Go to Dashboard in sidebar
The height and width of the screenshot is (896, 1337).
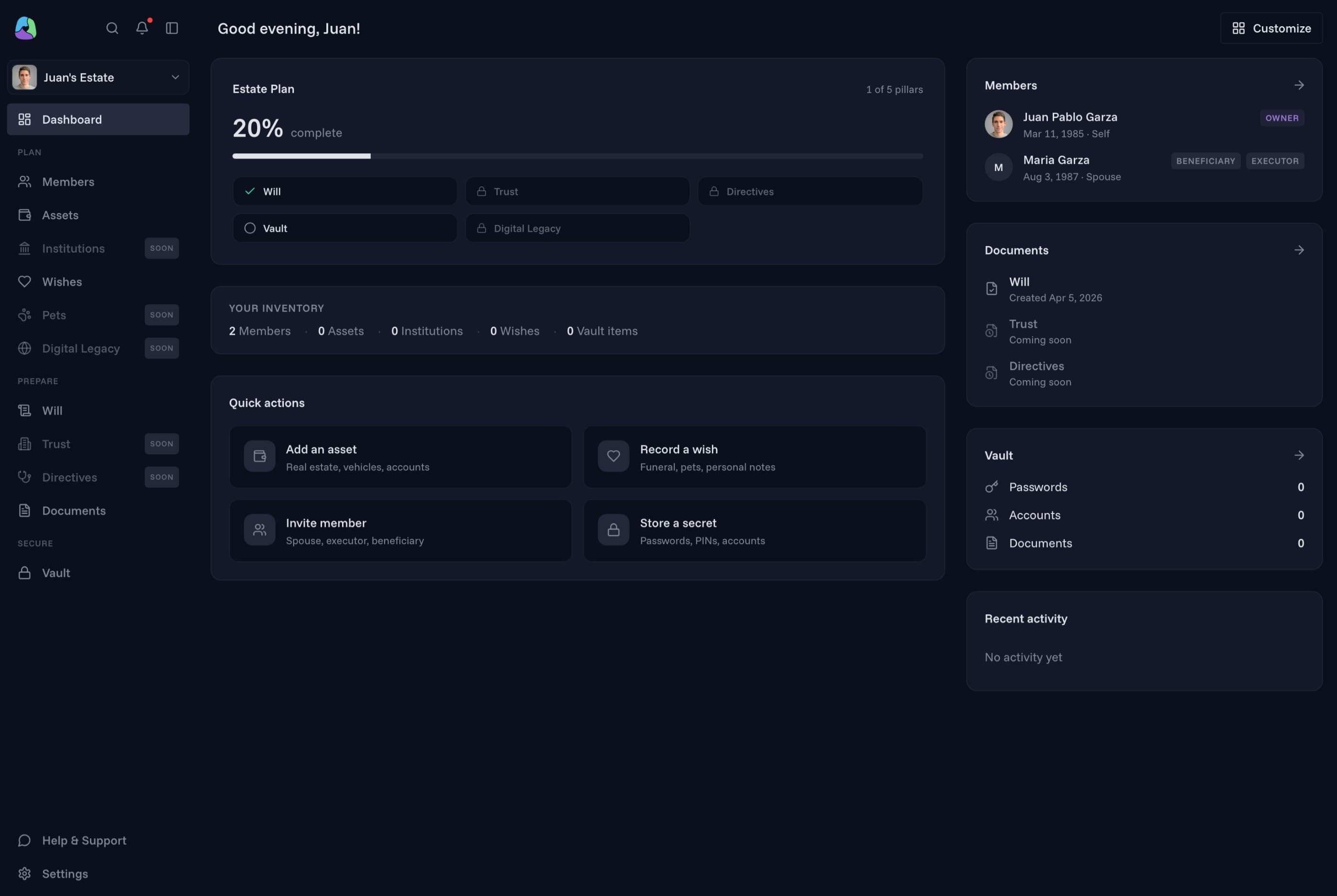98,119
